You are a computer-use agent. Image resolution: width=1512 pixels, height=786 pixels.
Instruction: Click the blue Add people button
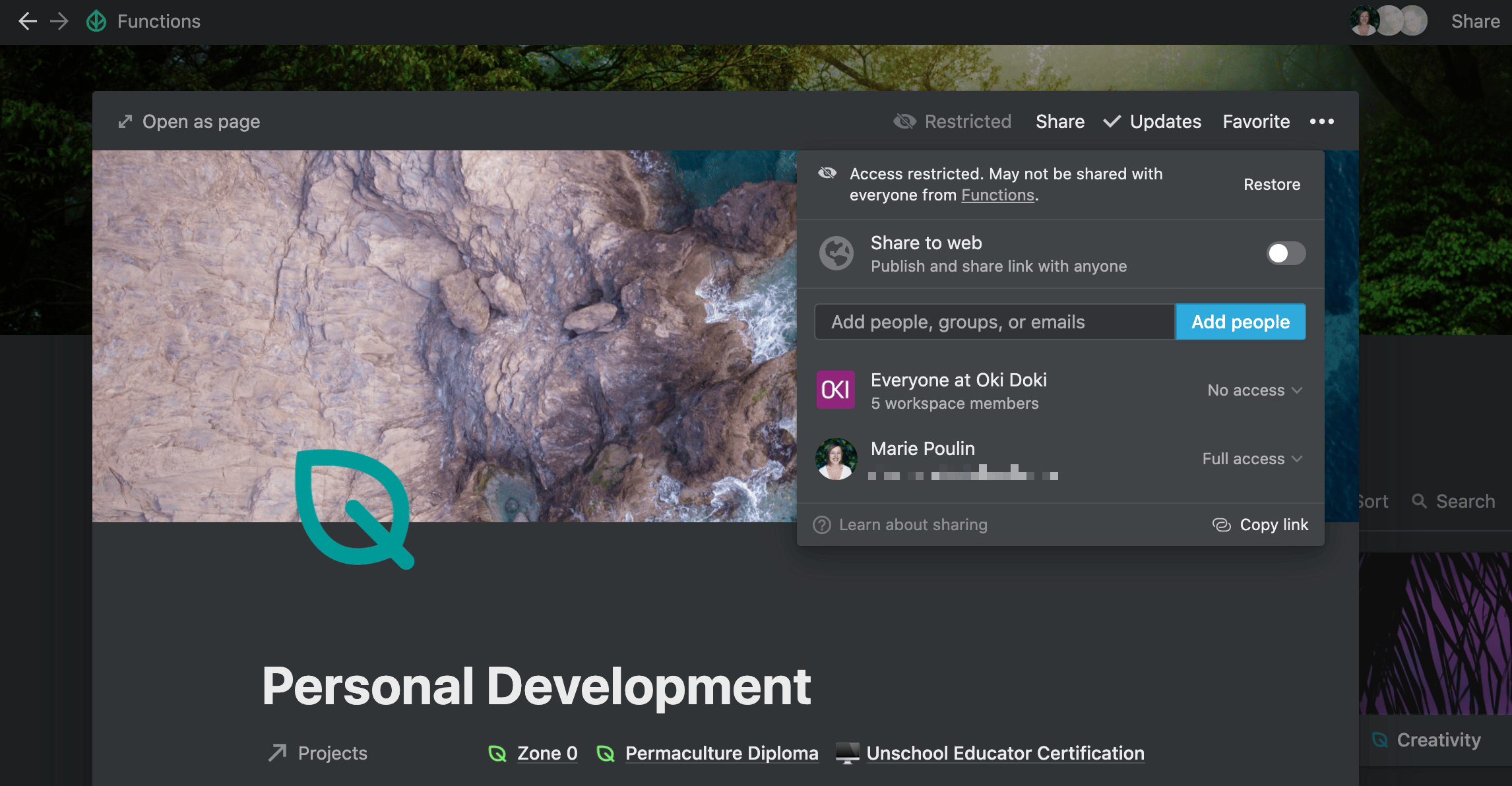click(x=1240, y=322)
